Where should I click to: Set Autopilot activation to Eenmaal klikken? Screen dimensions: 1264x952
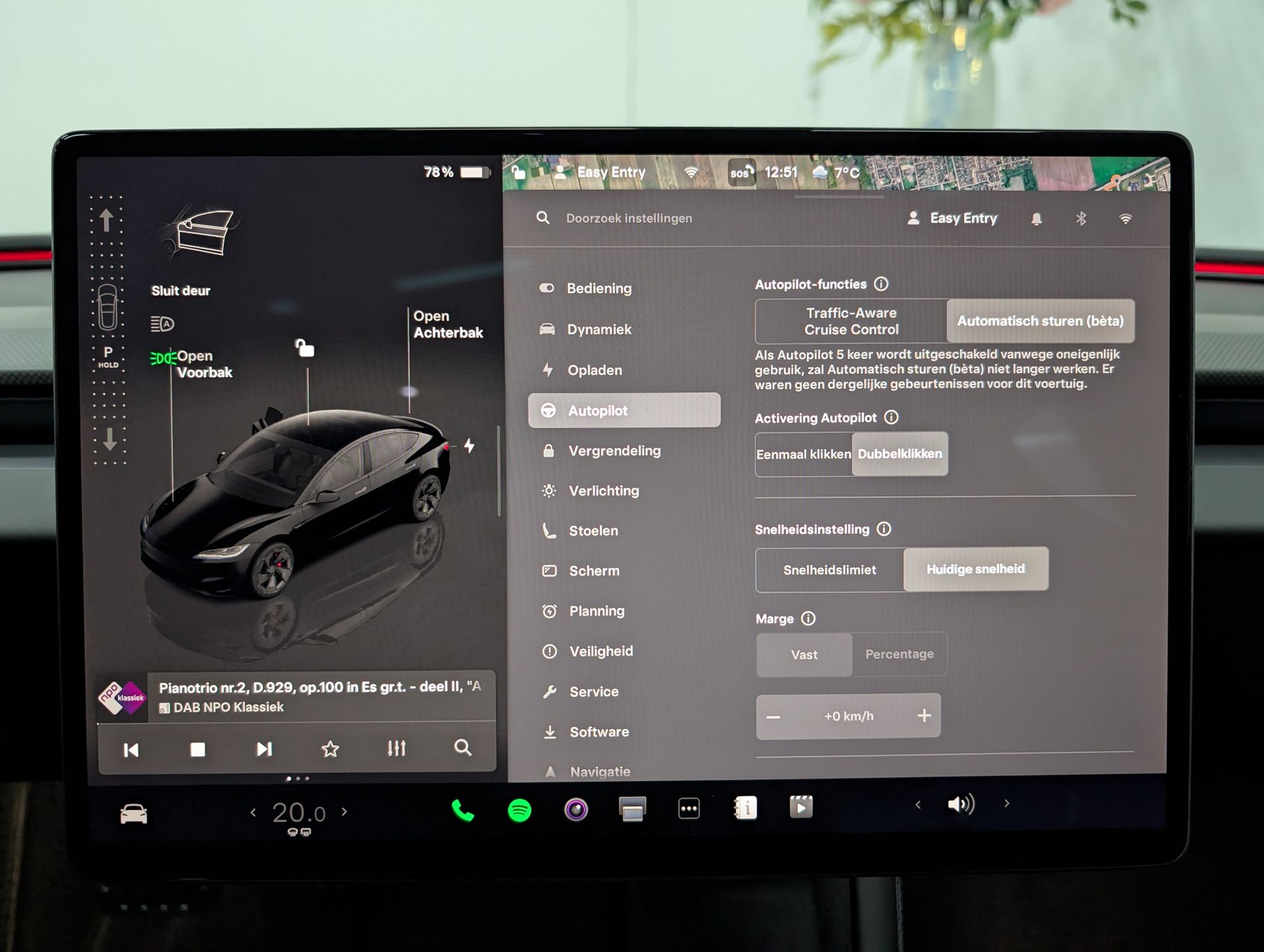[x=803, y=454]
